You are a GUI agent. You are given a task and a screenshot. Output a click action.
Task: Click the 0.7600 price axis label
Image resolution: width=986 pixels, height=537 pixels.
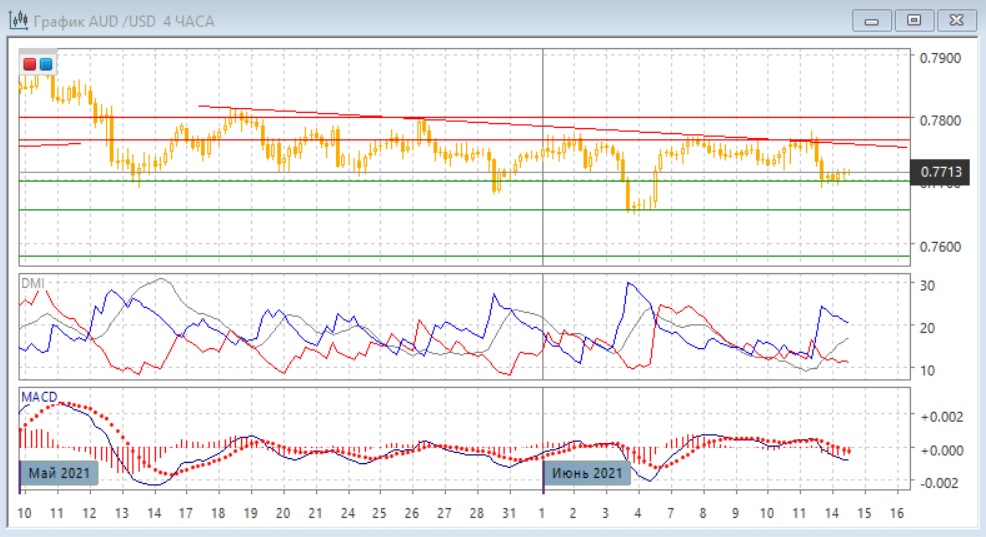pyautogui.click(x=940, y=247)
